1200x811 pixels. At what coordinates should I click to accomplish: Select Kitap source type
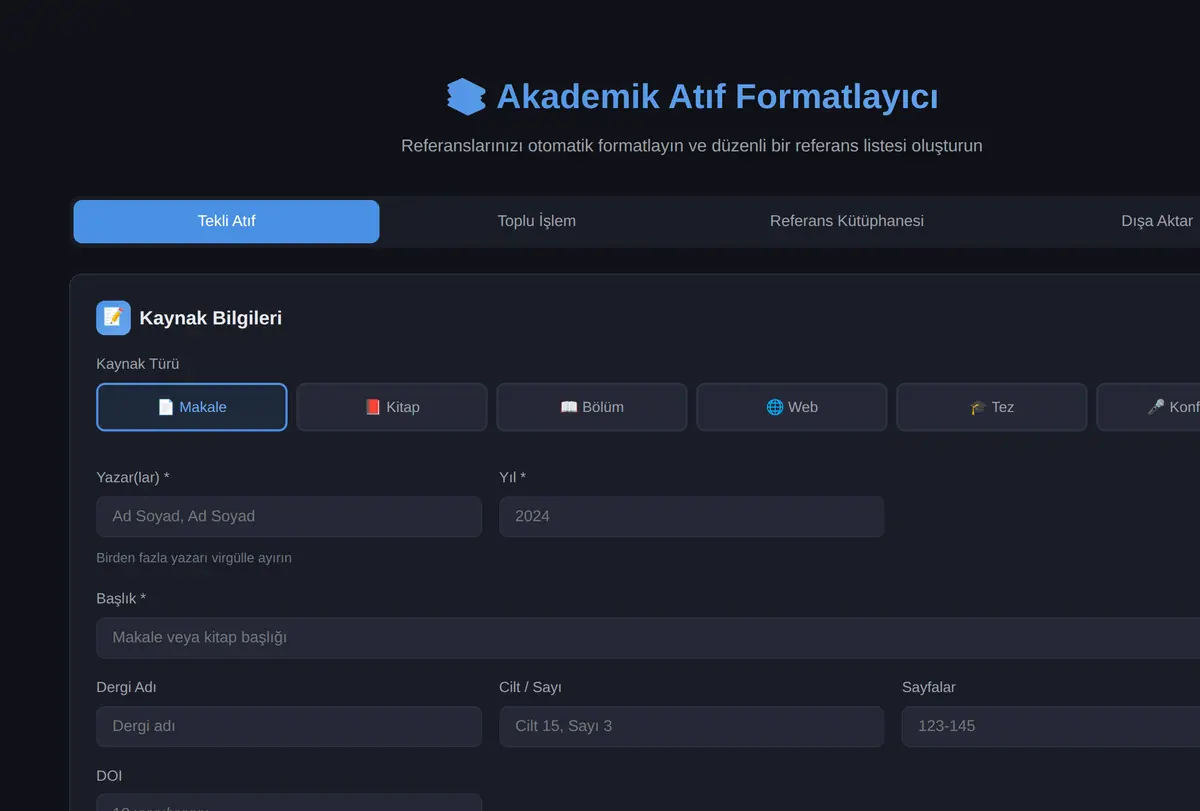pyautogui.click(x=392, y=407)
